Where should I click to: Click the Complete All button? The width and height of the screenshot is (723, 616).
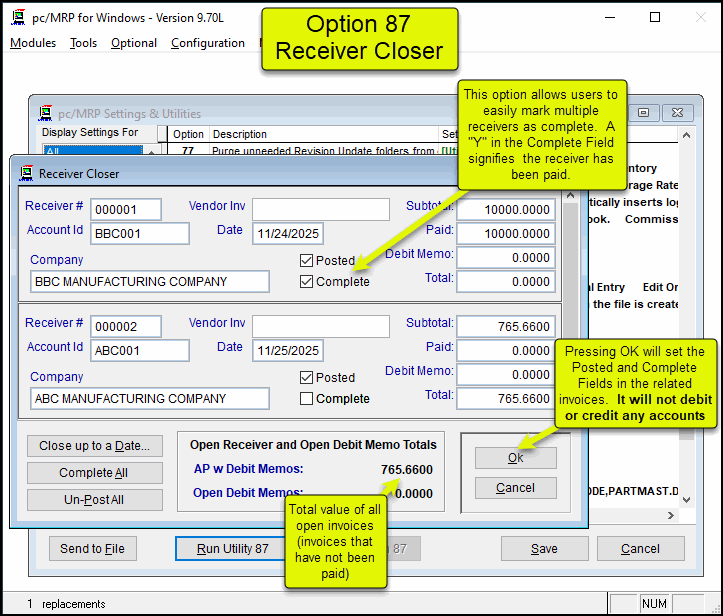coord(94,473)
